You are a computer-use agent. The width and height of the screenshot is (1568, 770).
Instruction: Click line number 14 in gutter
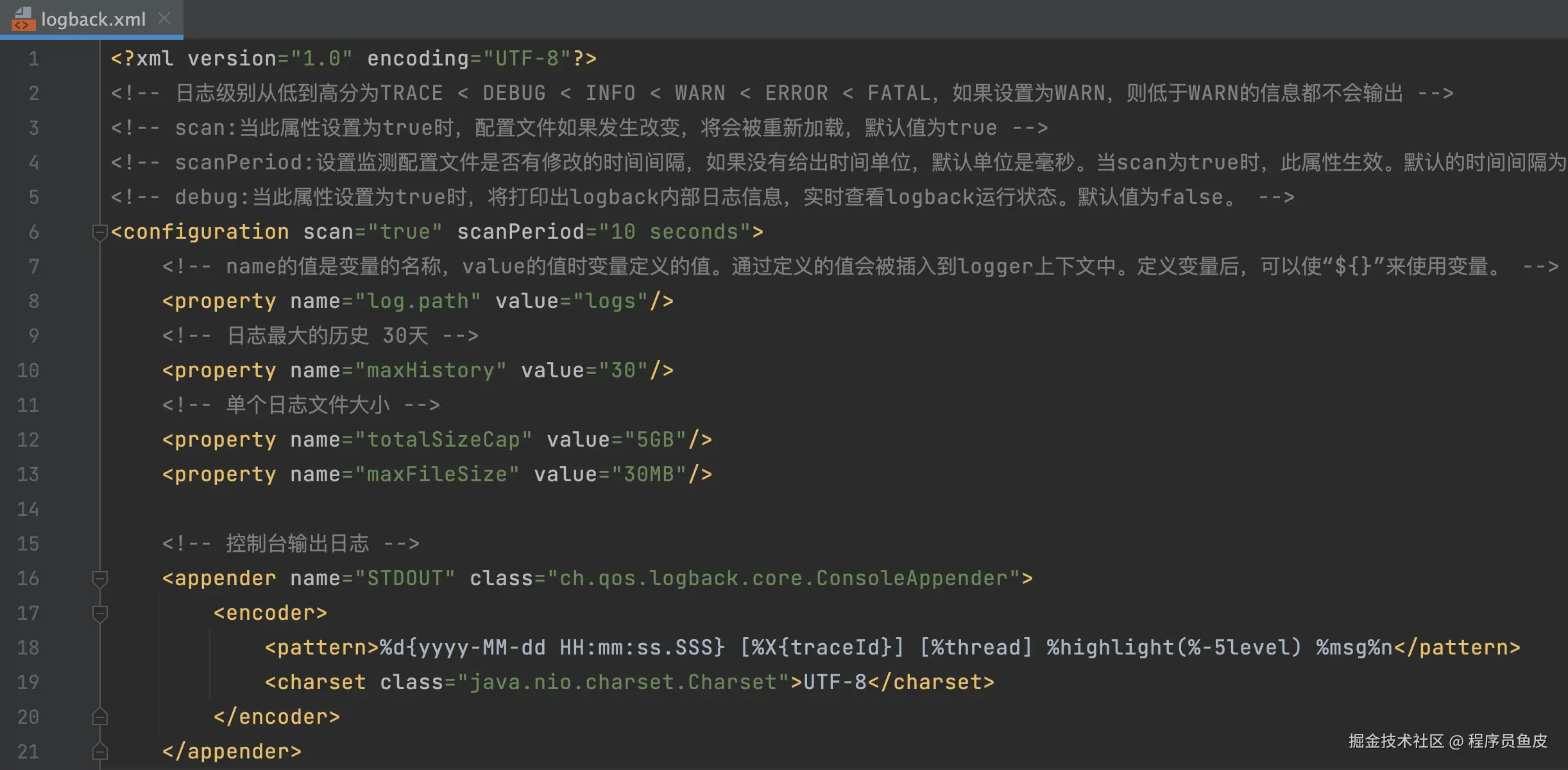[x=28, y=509]
